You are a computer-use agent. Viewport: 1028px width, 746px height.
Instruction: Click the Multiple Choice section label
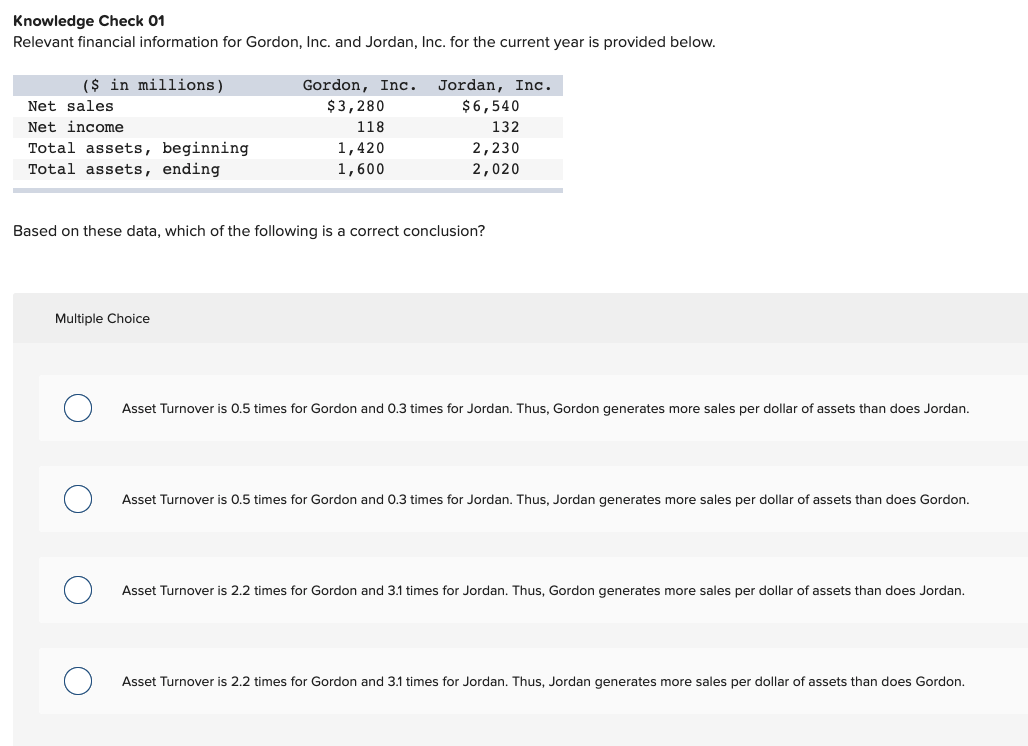click(x=102, y=318)
